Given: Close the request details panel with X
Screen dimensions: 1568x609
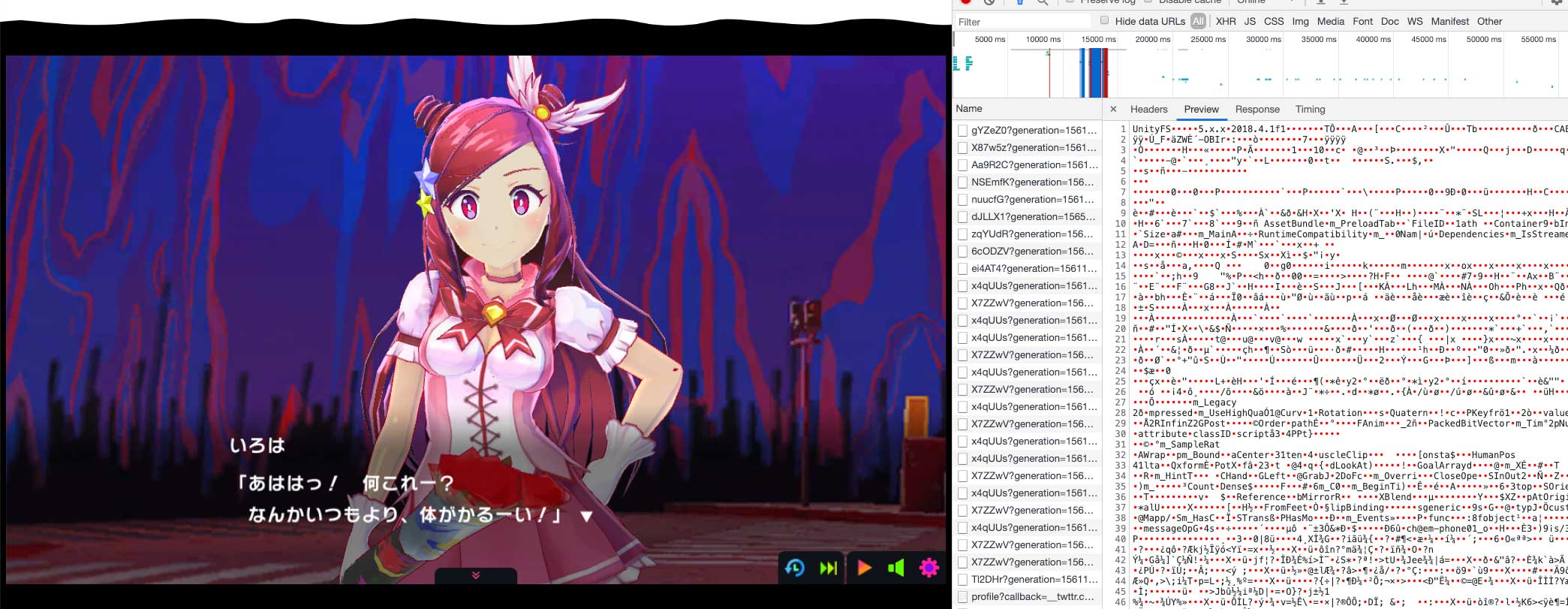Looking at the screenshot, I should pyautogui.click(x=1113, y=109).
